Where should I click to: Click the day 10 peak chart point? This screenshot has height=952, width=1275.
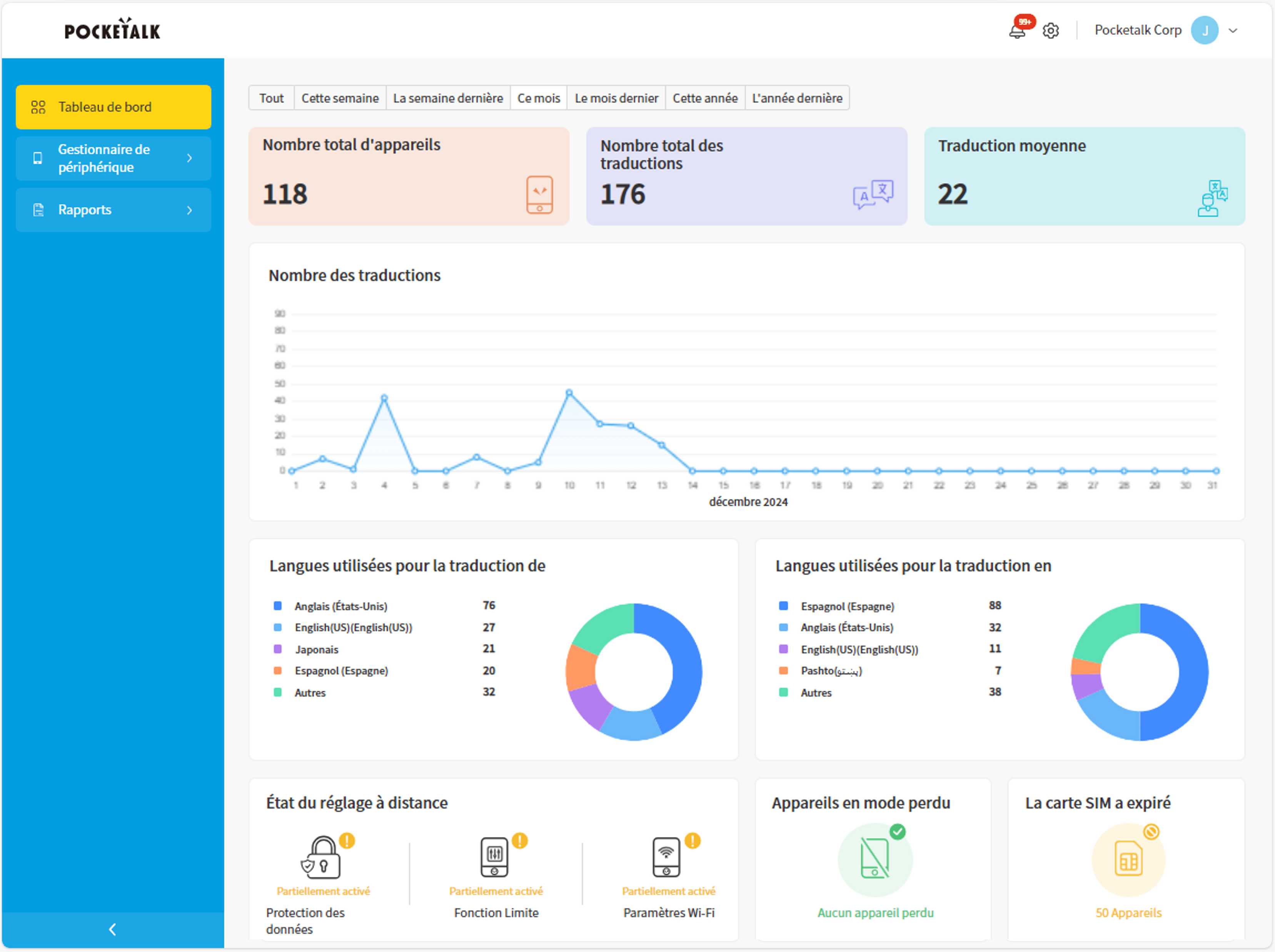point(569,393)
